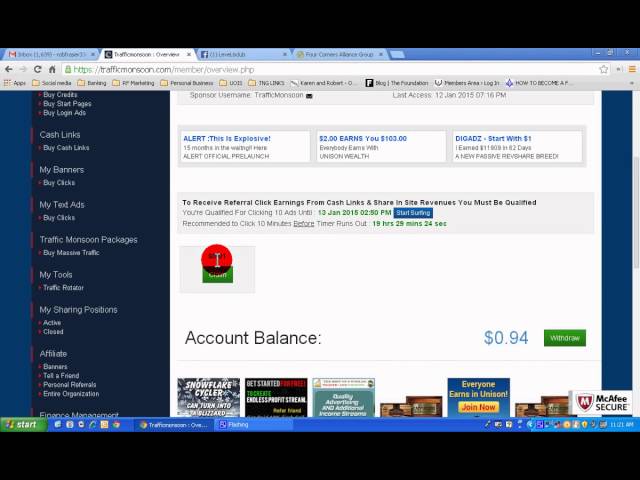Viewport: 640px width, 480px height.
Task: Open Buy Start Pages link
Action: pos(67,104)
